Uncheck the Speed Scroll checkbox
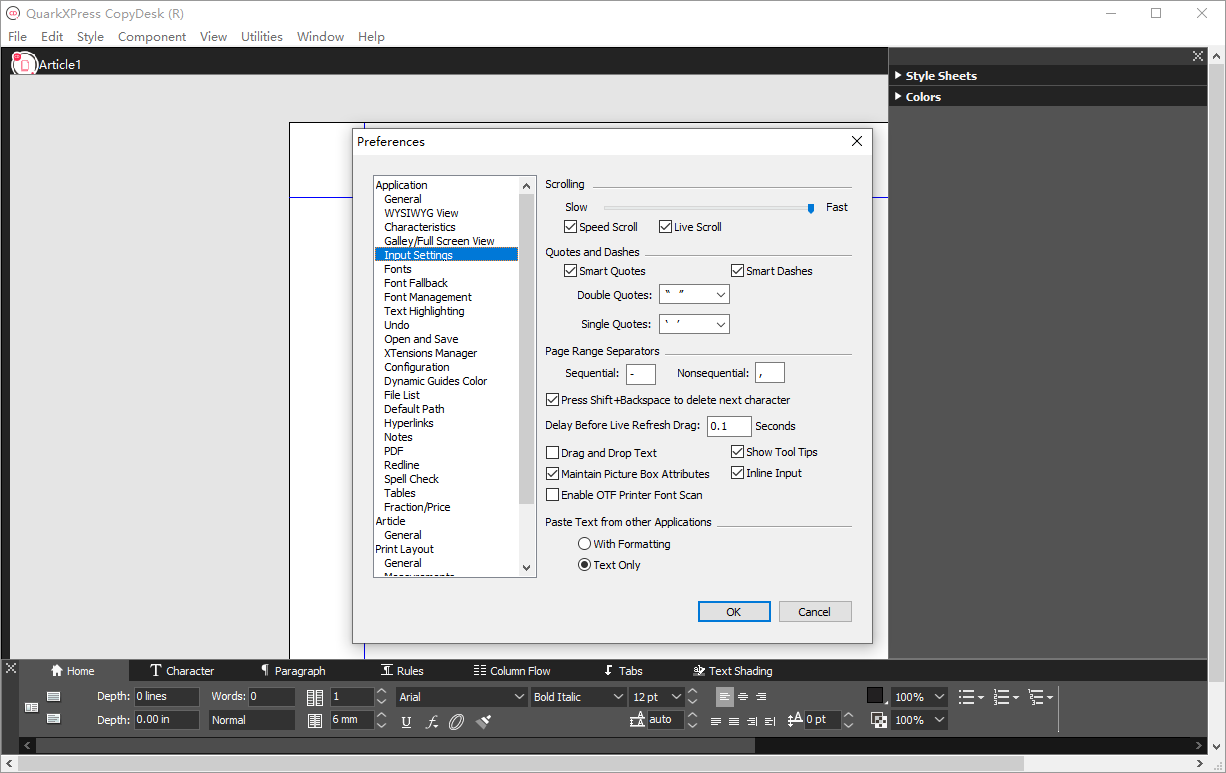Screen dimensions: 1226x773 click(x=570, y=227)
